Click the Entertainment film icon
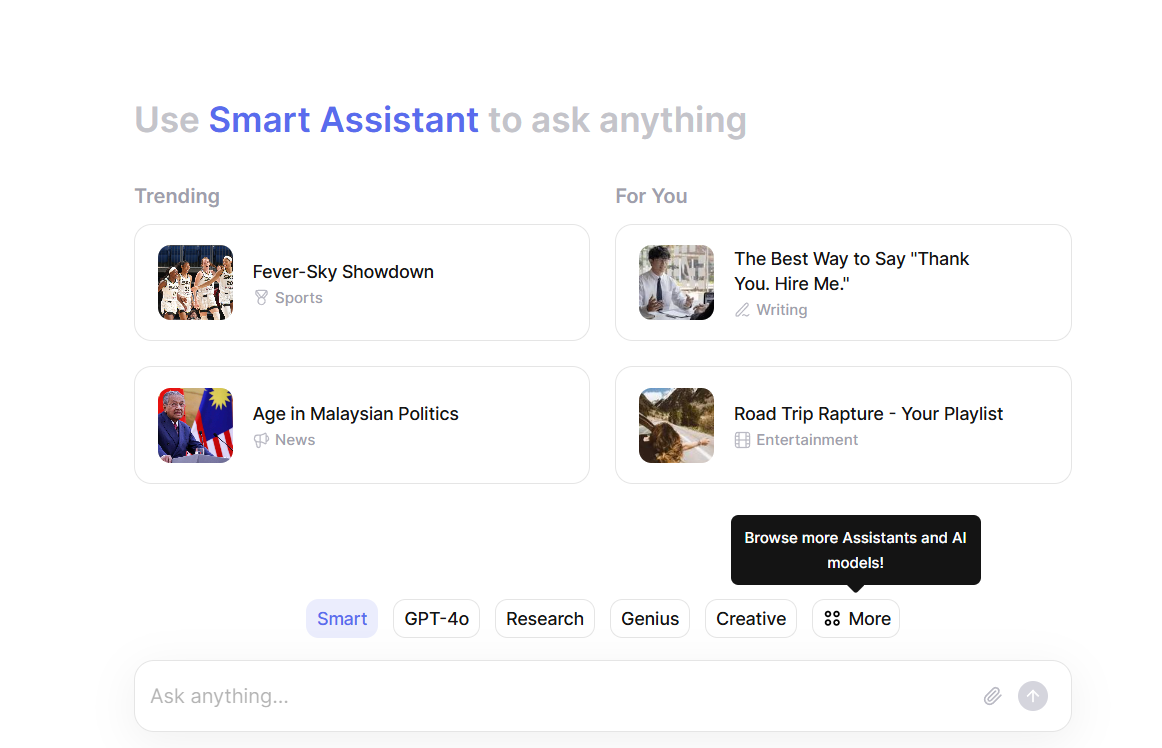The image size is (1162, 748). (742, 440)
